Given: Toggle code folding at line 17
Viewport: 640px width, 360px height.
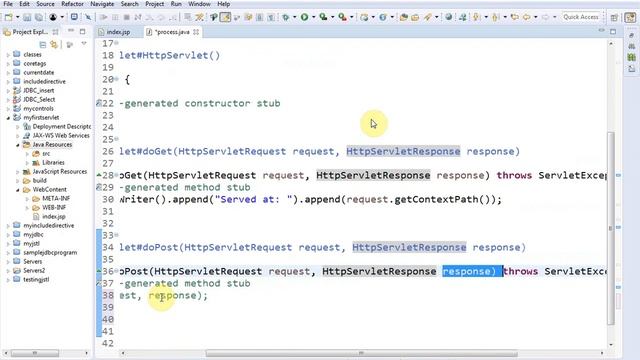Looking at the screenshot, I should point(117,43).
